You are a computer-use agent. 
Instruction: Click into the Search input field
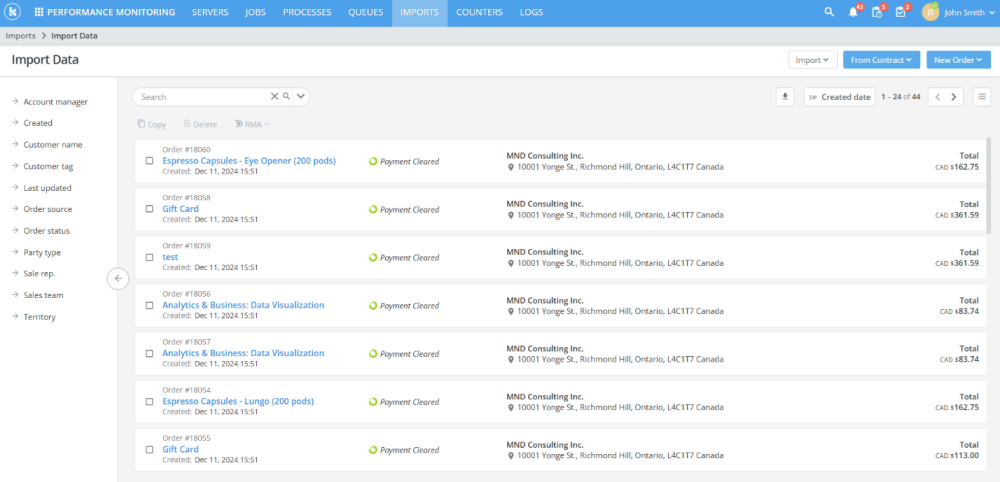[203, 97]
